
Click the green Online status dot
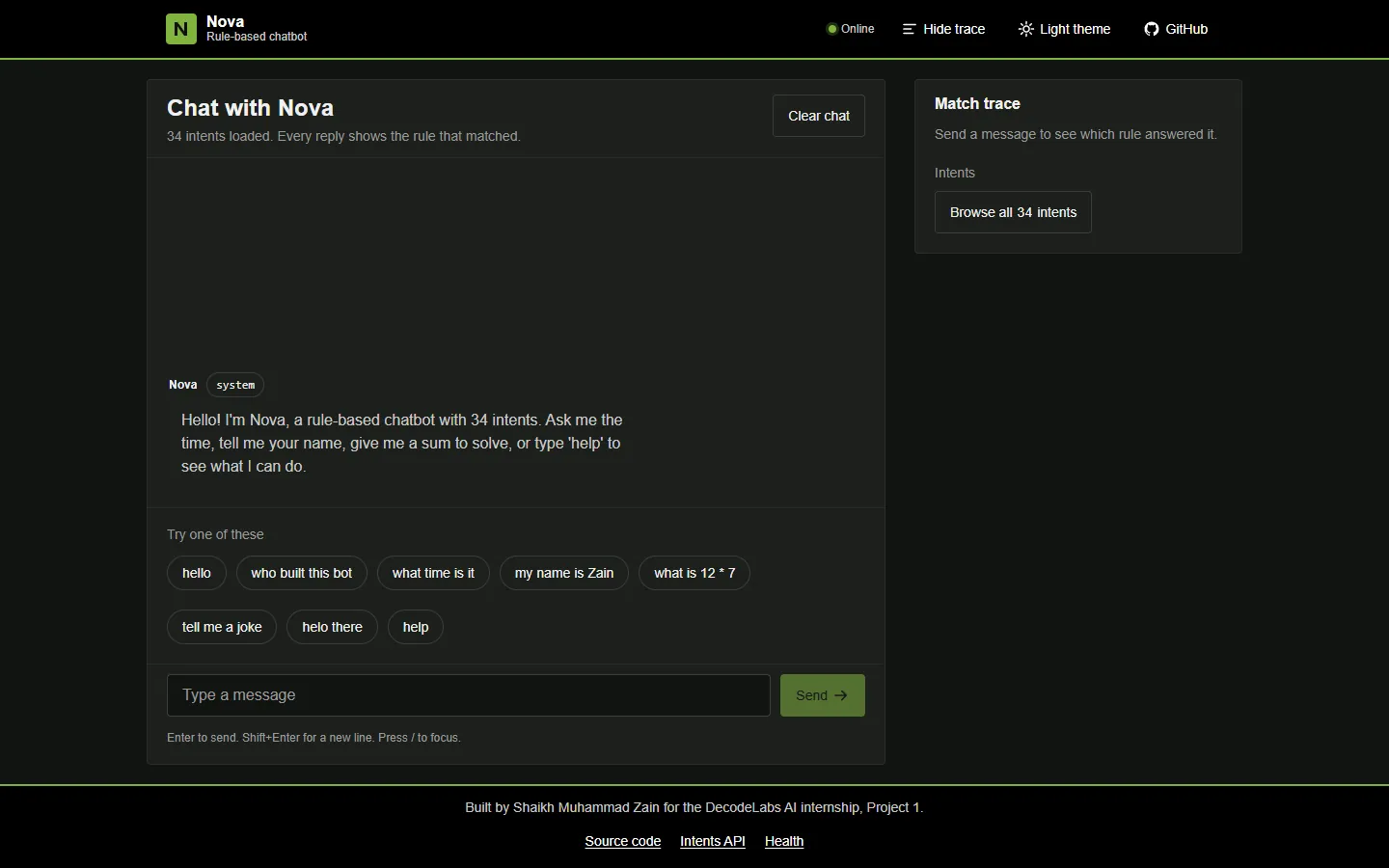[x=831, y=29]
